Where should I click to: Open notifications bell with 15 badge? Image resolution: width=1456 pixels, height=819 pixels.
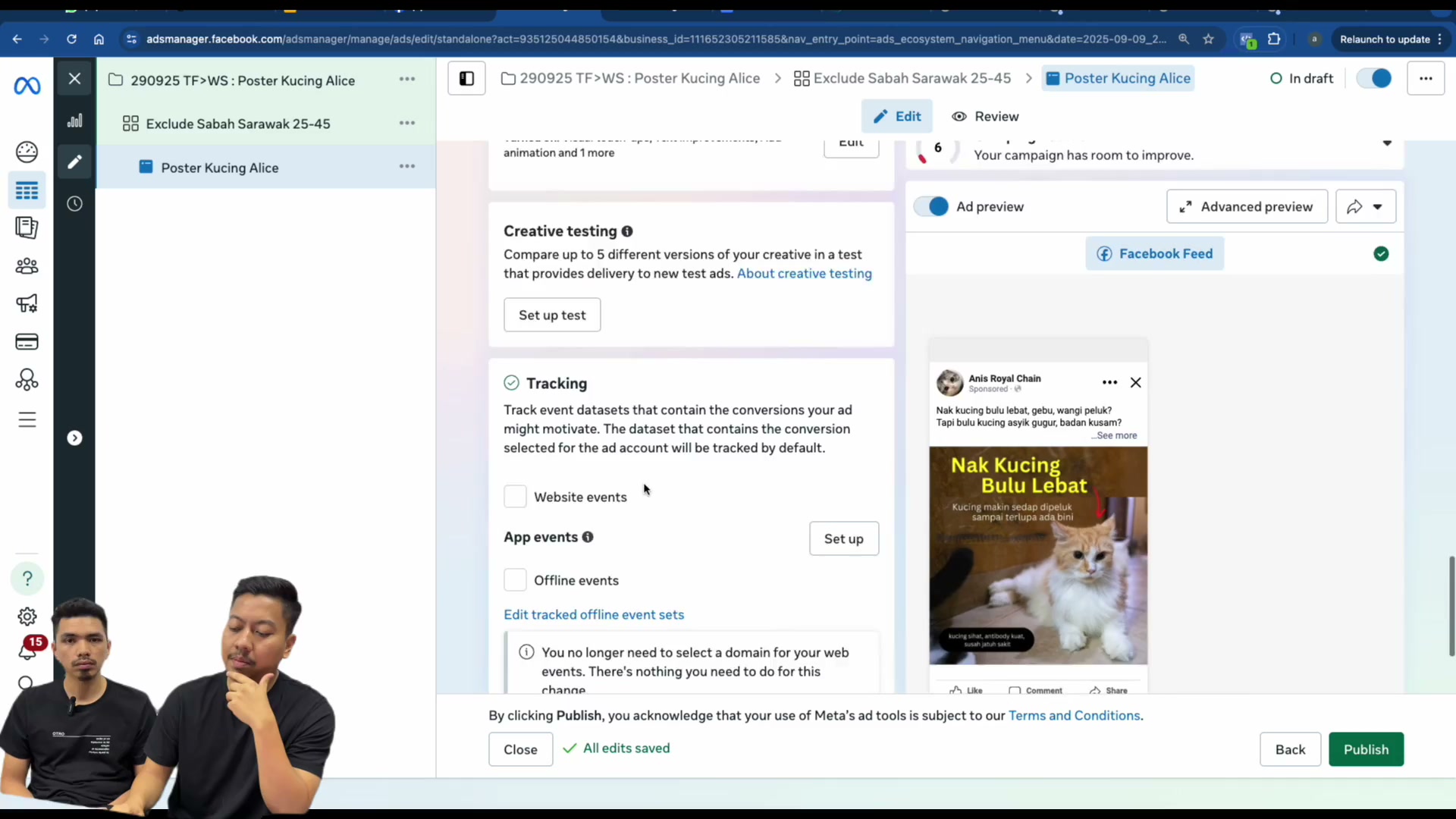point(29,648)
